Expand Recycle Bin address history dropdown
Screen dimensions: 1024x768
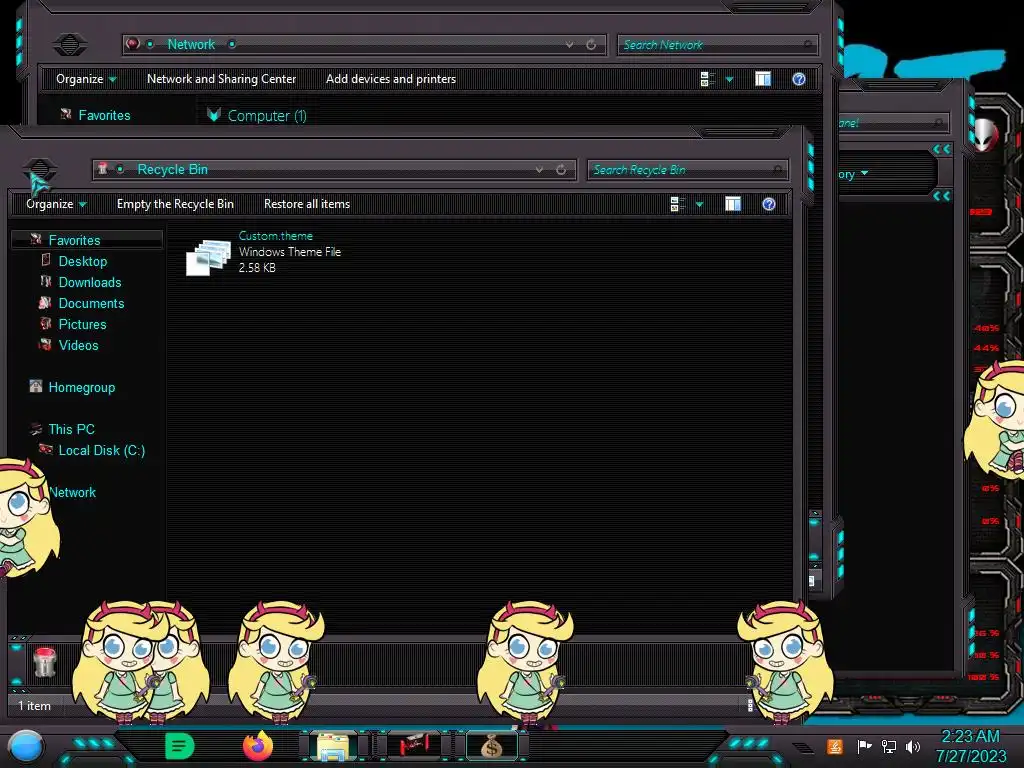click(x=539, y=170)
